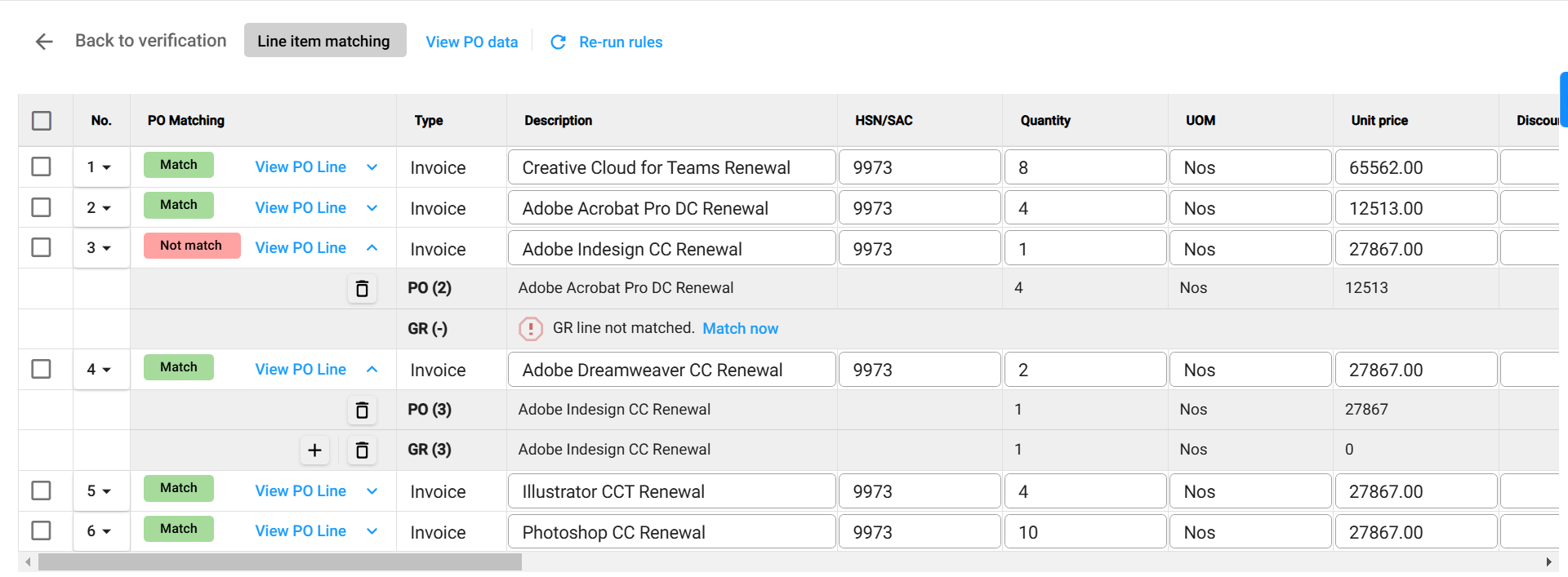Collapse row 3 PO line details chevron
1568x577 pixels.
pos(372,247)
